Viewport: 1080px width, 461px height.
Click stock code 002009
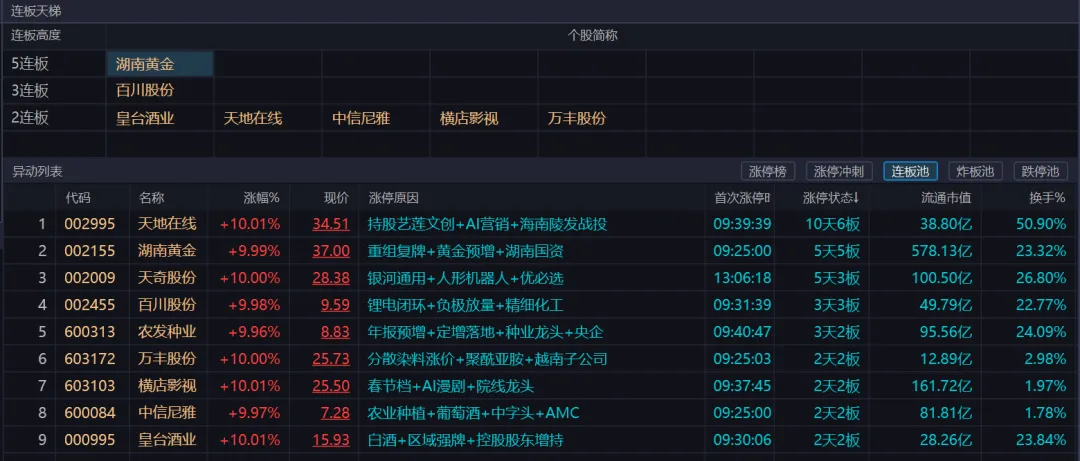[90, 278]
